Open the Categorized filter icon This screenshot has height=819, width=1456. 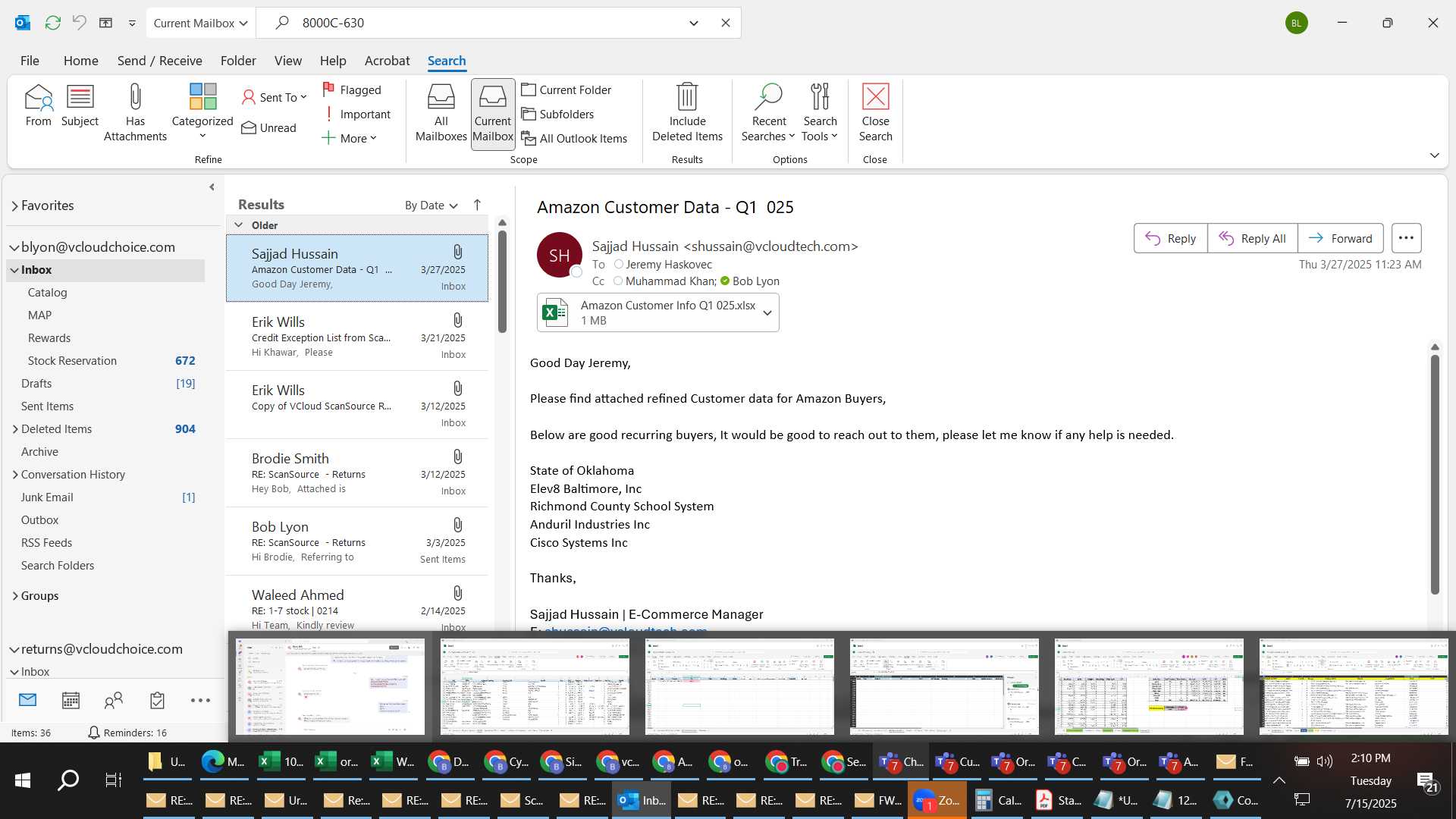point(202,111)
